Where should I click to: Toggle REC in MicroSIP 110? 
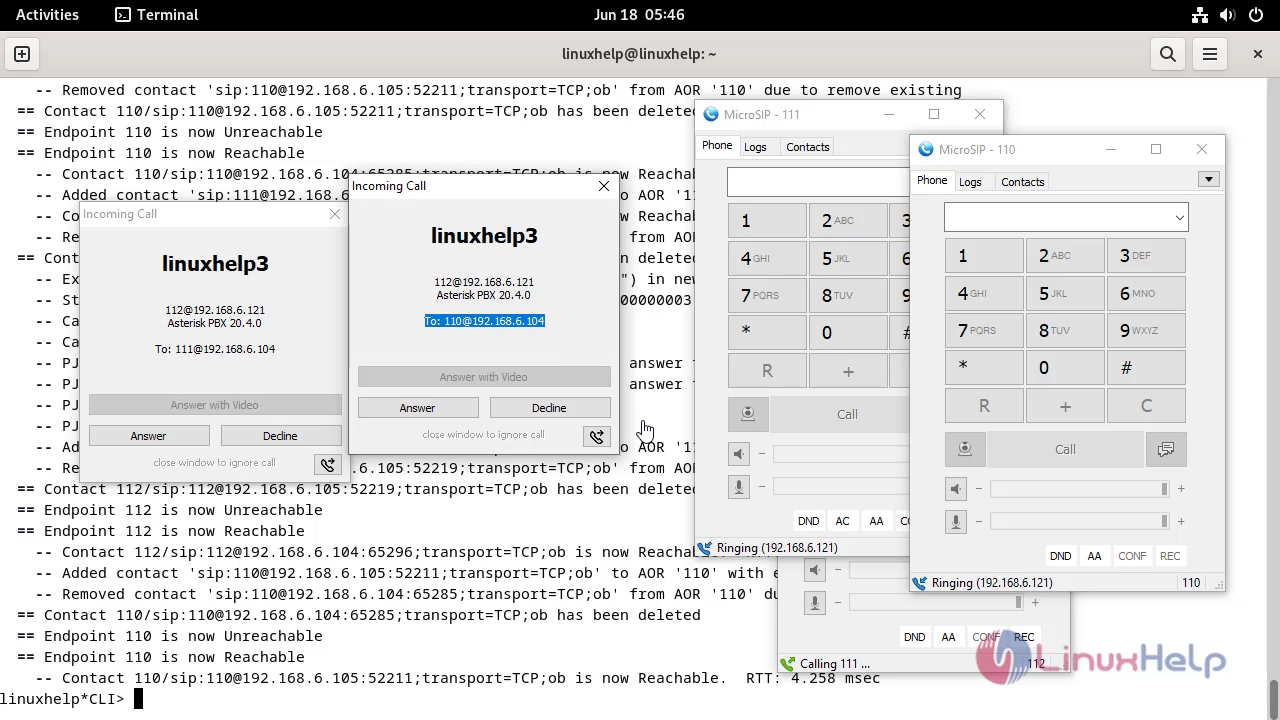point(1170,556)
